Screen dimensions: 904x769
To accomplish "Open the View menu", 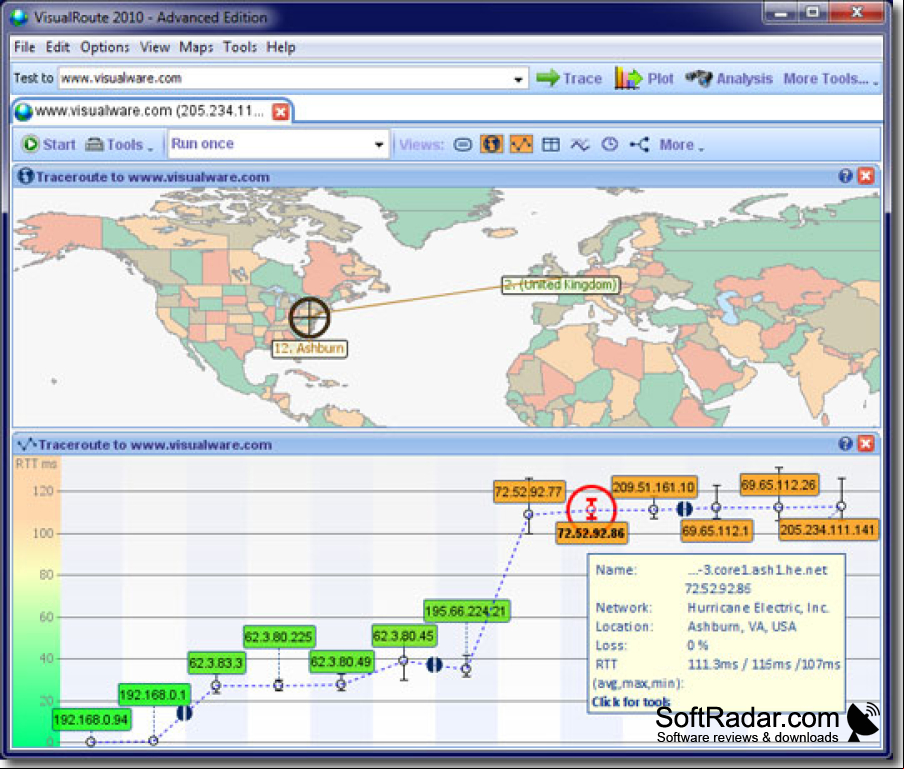I will click(x=155, y=47).
